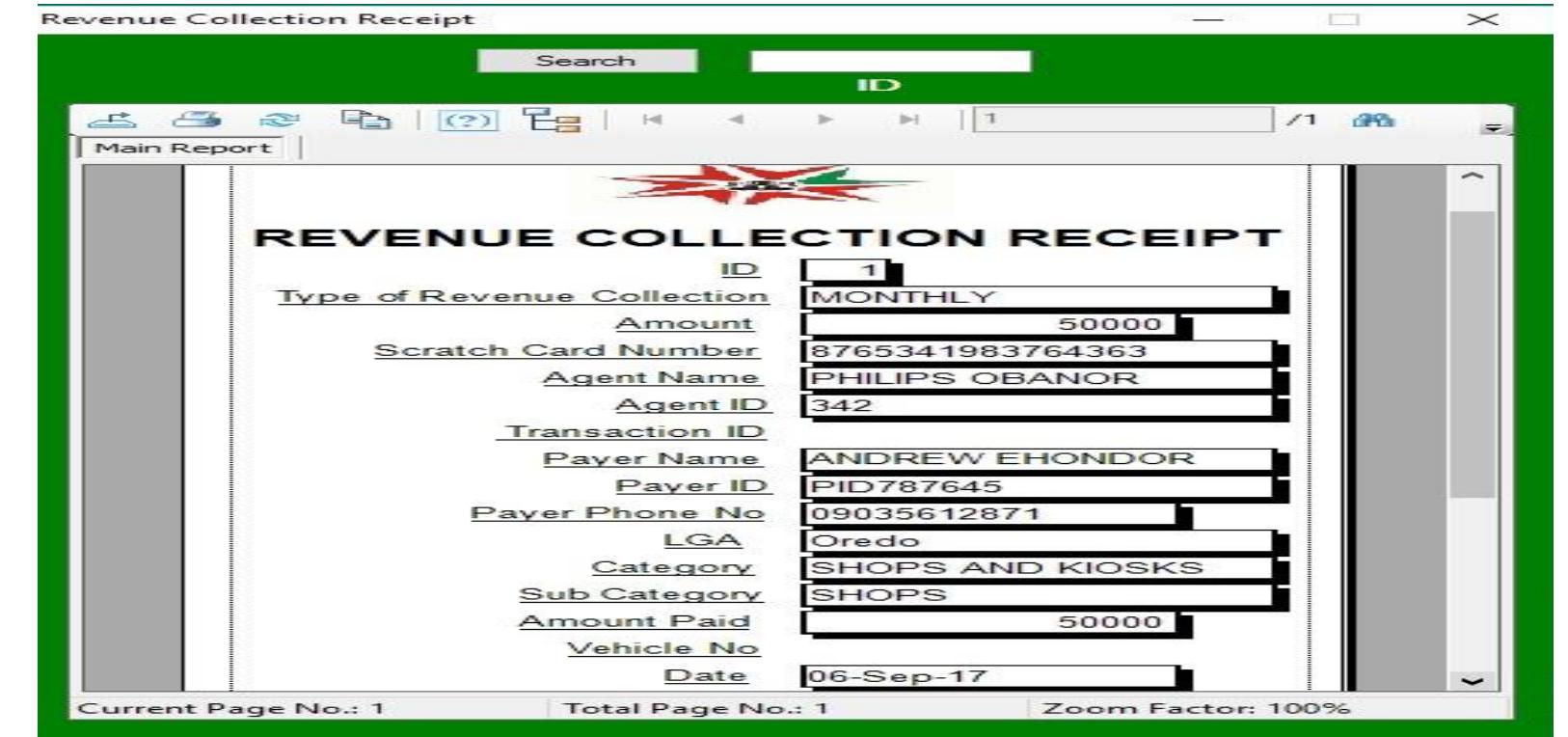
Task: Go to the previous page arrow
Action: (x=736, y=120)
